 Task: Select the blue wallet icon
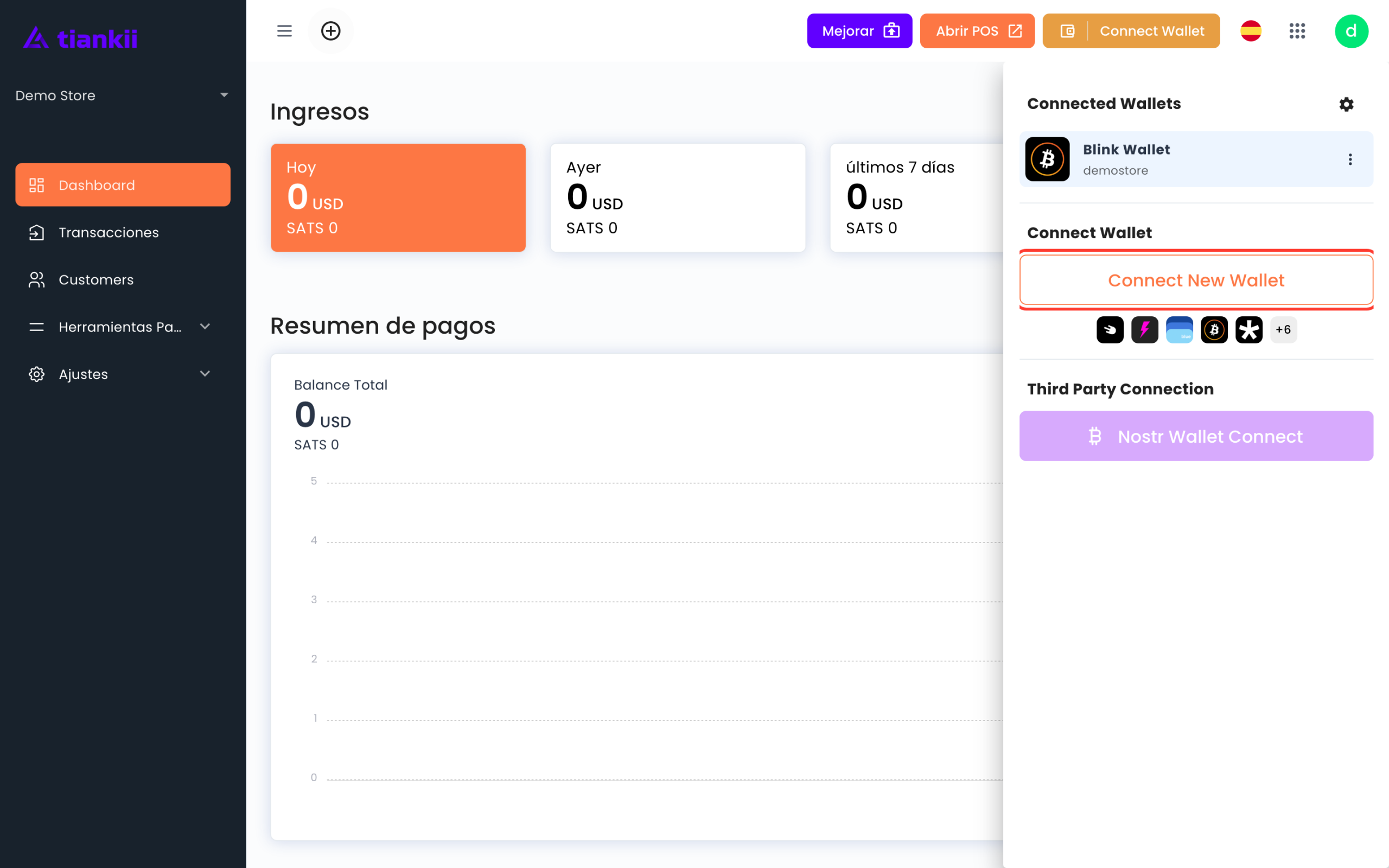[1180, 329]
